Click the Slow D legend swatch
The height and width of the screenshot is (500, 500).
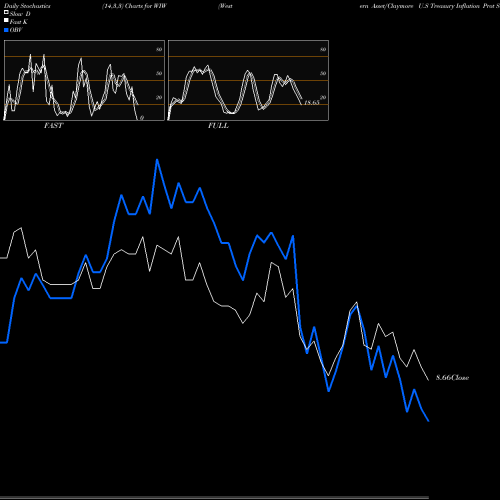6,13
